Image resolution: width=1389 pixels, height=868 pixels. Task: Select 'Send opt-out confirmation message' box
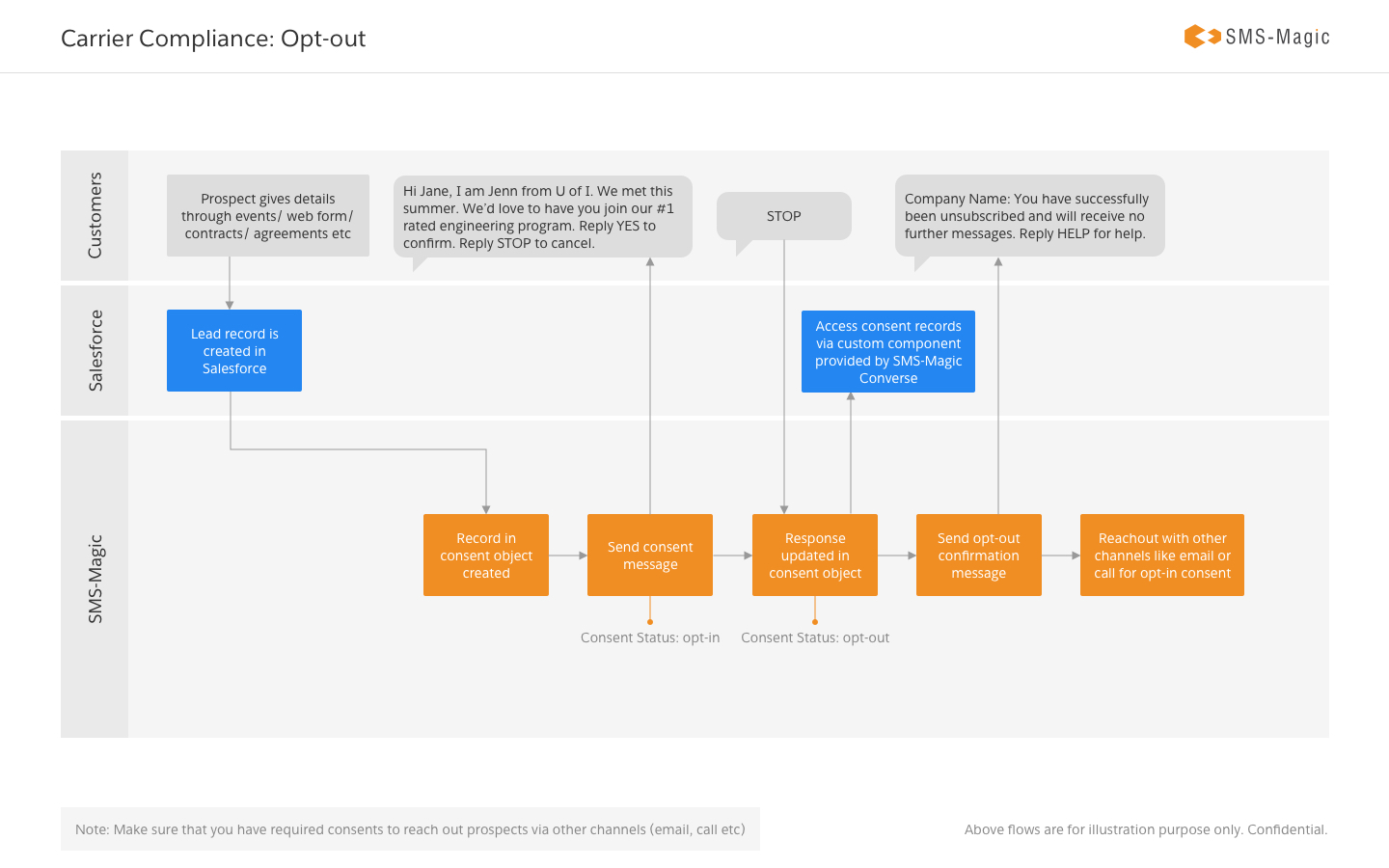click(979, 556)
